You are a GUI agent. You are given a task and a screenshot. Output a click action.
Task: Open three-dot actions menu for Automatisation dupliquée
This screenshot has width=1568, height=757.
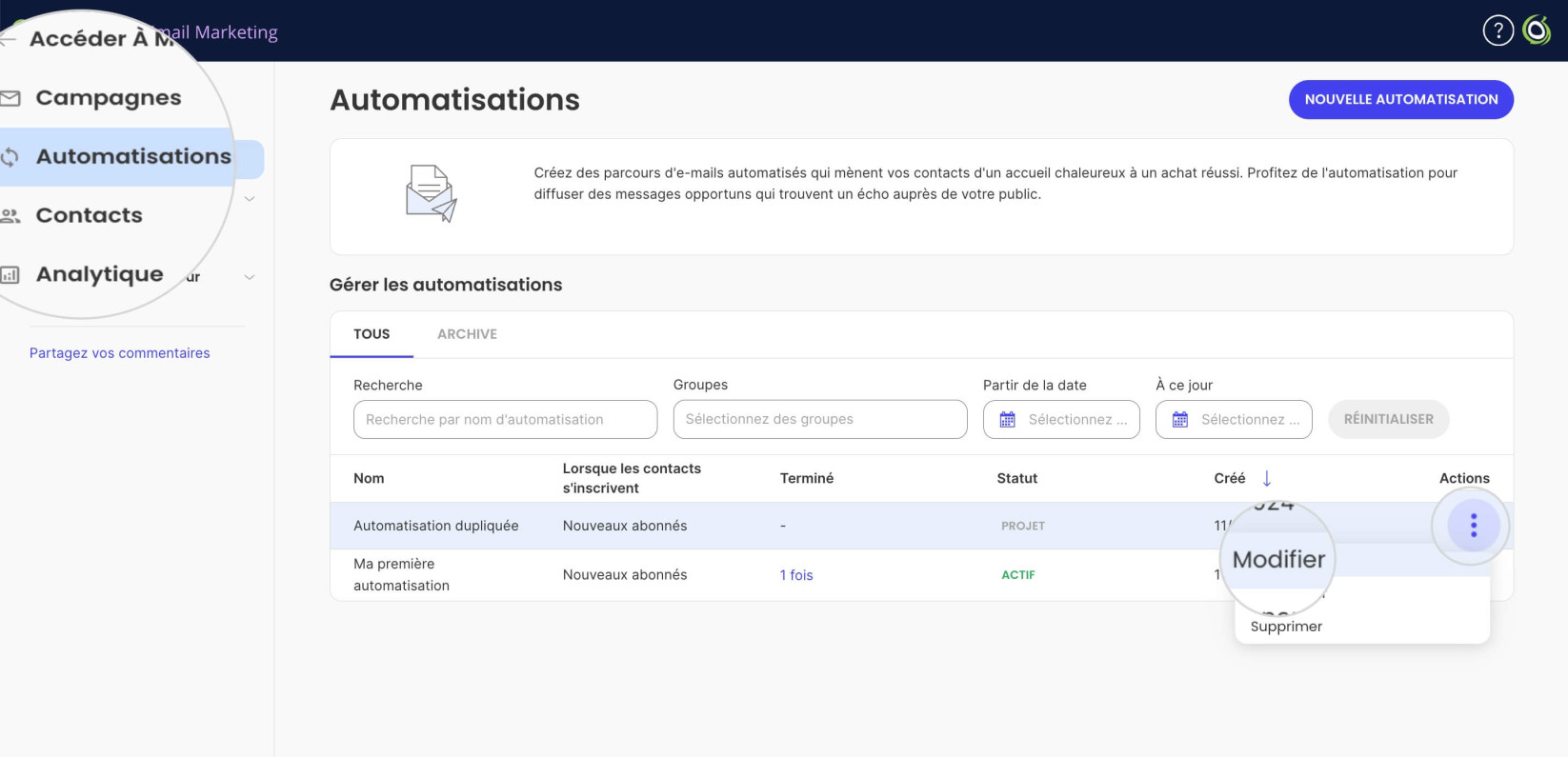click(1473, 526)
